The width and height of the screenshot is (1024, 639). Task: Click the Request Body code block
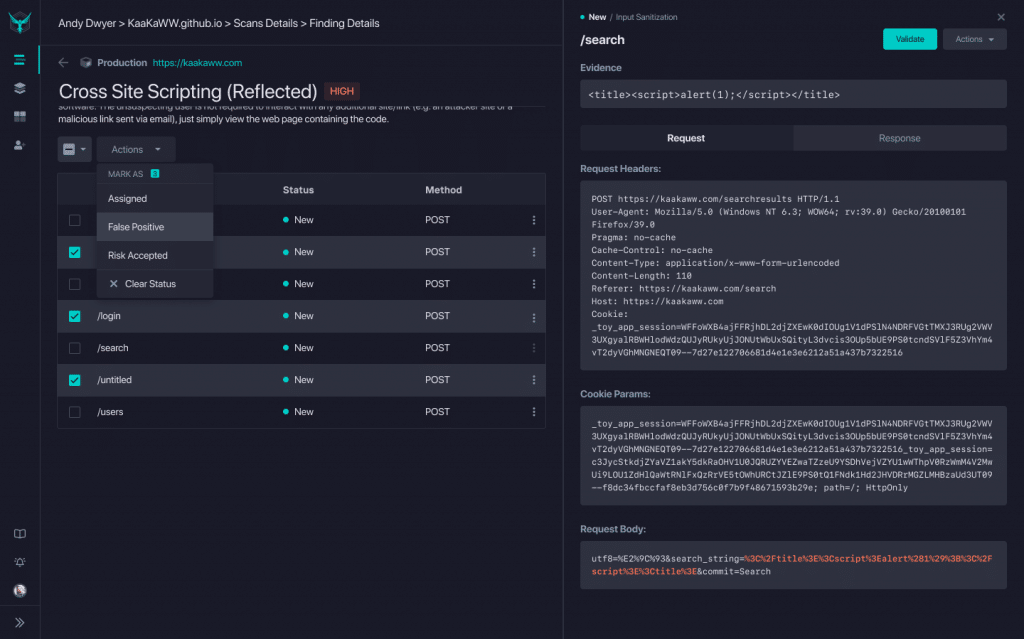[793, 565]
